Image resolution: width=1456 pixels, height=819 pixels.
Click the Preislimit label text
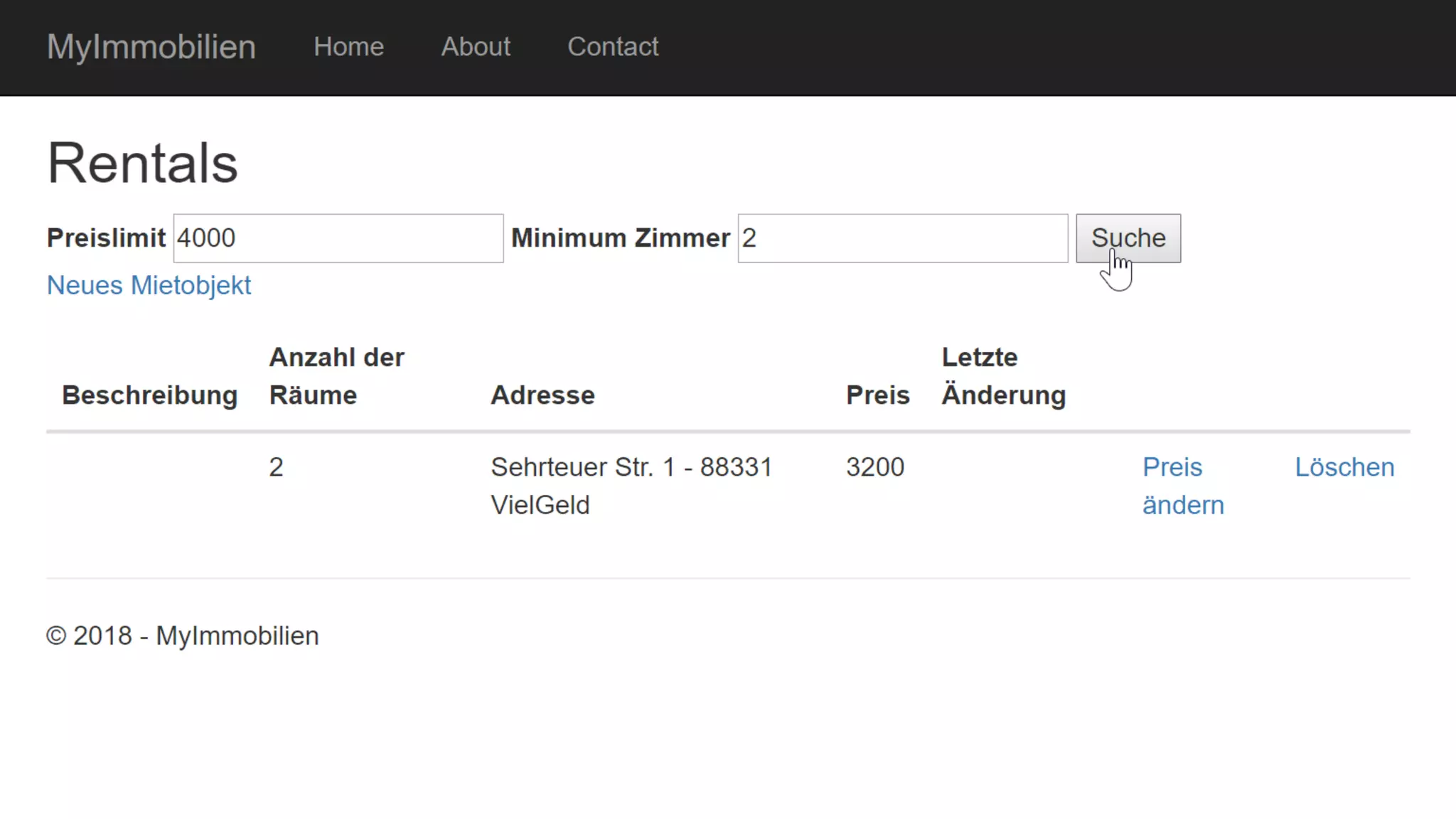pyautogui.click(x=106, y=238)
